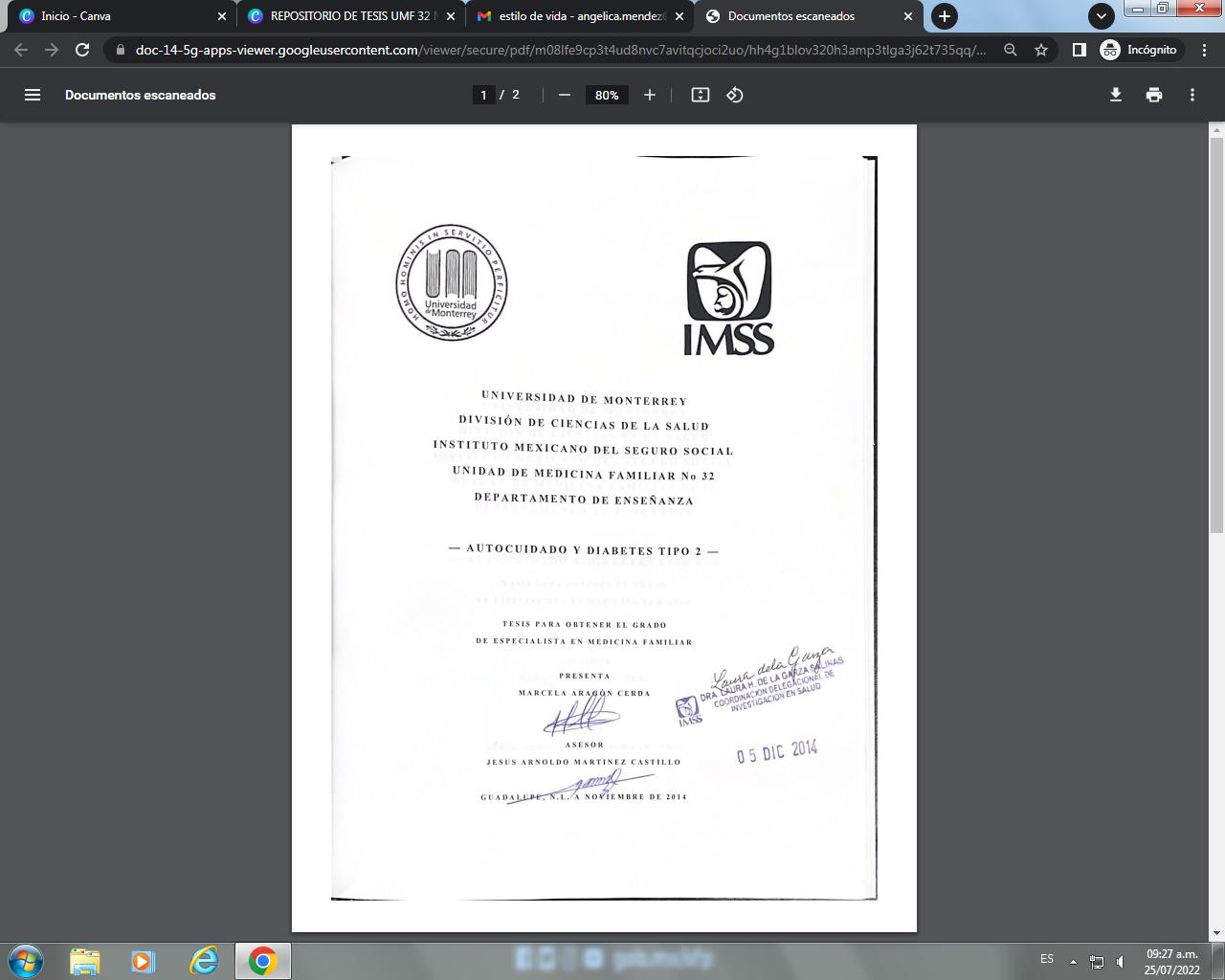This screenshot has height=980, width=1225.
Task: Click the total page count 2
Action: point(516,95)
